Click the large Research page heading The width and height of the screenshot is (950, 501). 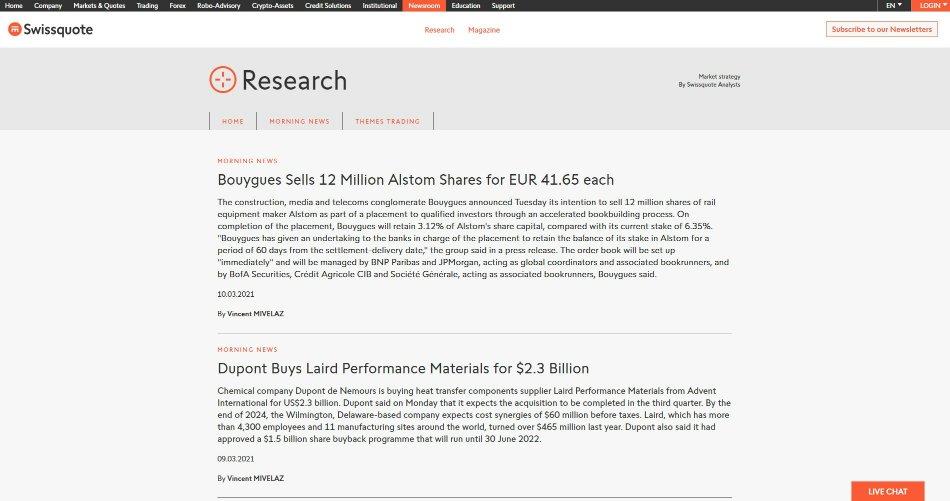pos(294,81)
